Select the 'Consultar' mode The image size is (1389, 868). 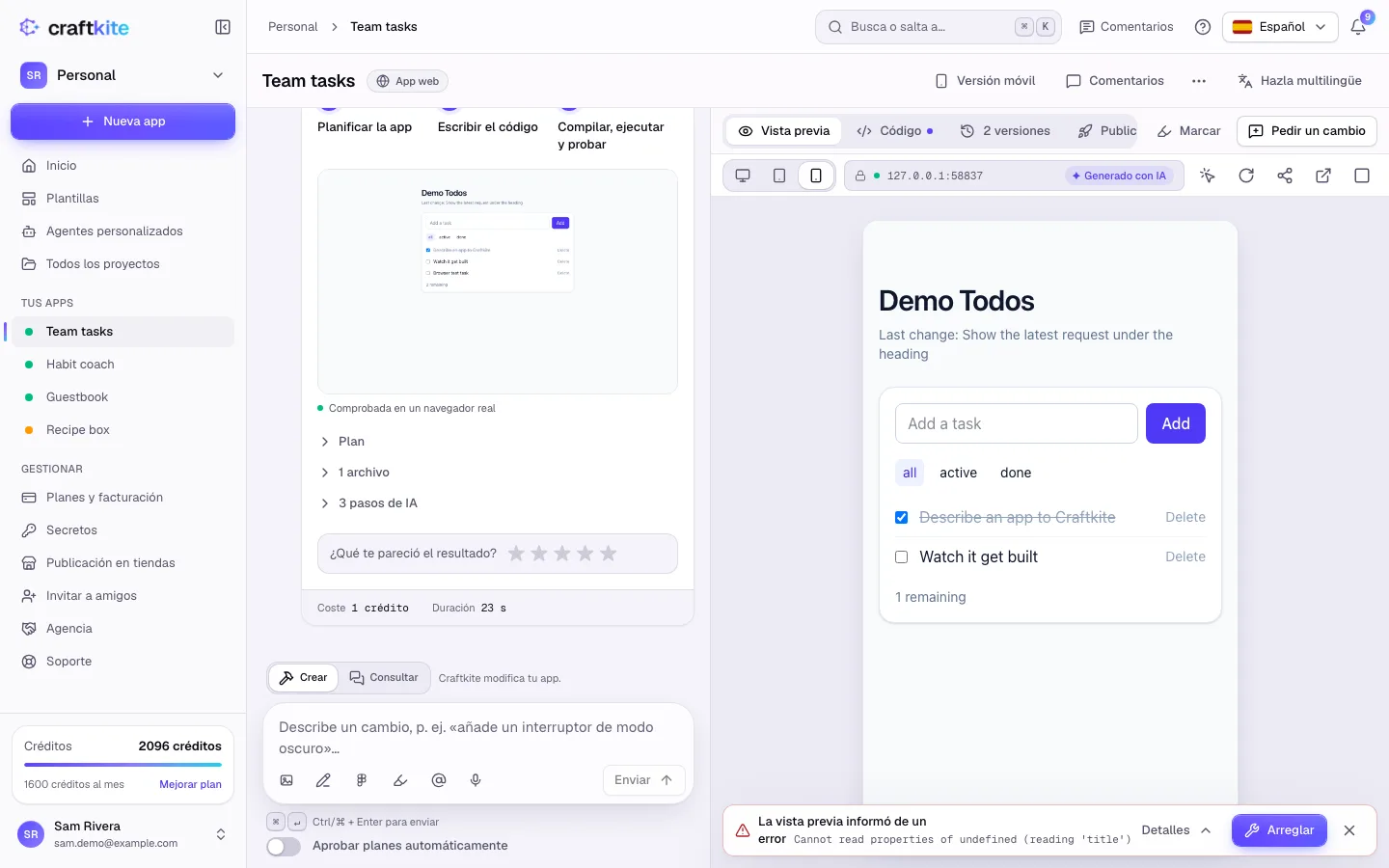tap(384, 678)
